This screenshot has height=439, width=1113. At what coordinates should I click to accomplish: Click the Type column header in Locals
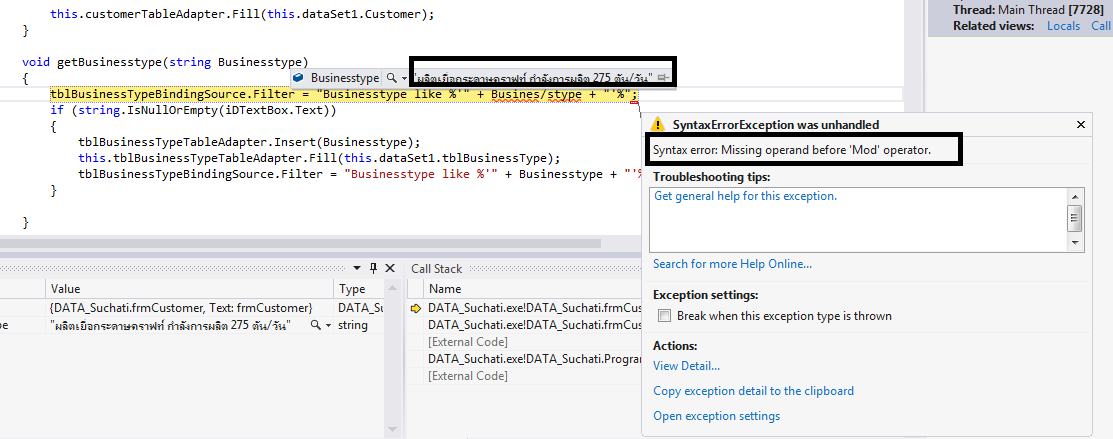pyautogui.click(x=358, y=289)
